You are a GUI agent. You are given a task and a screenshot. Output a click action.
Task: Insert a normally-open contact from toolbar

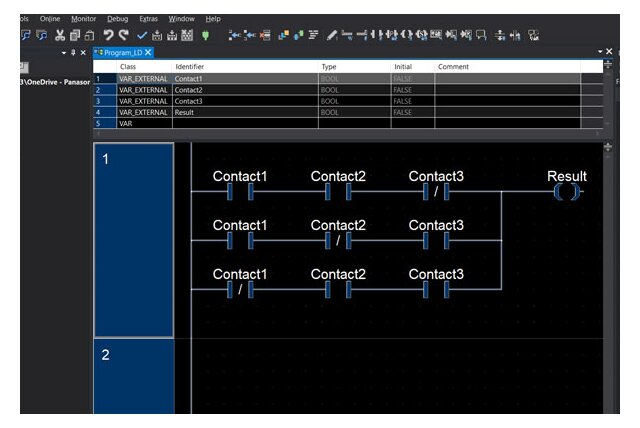coord(376,35)
